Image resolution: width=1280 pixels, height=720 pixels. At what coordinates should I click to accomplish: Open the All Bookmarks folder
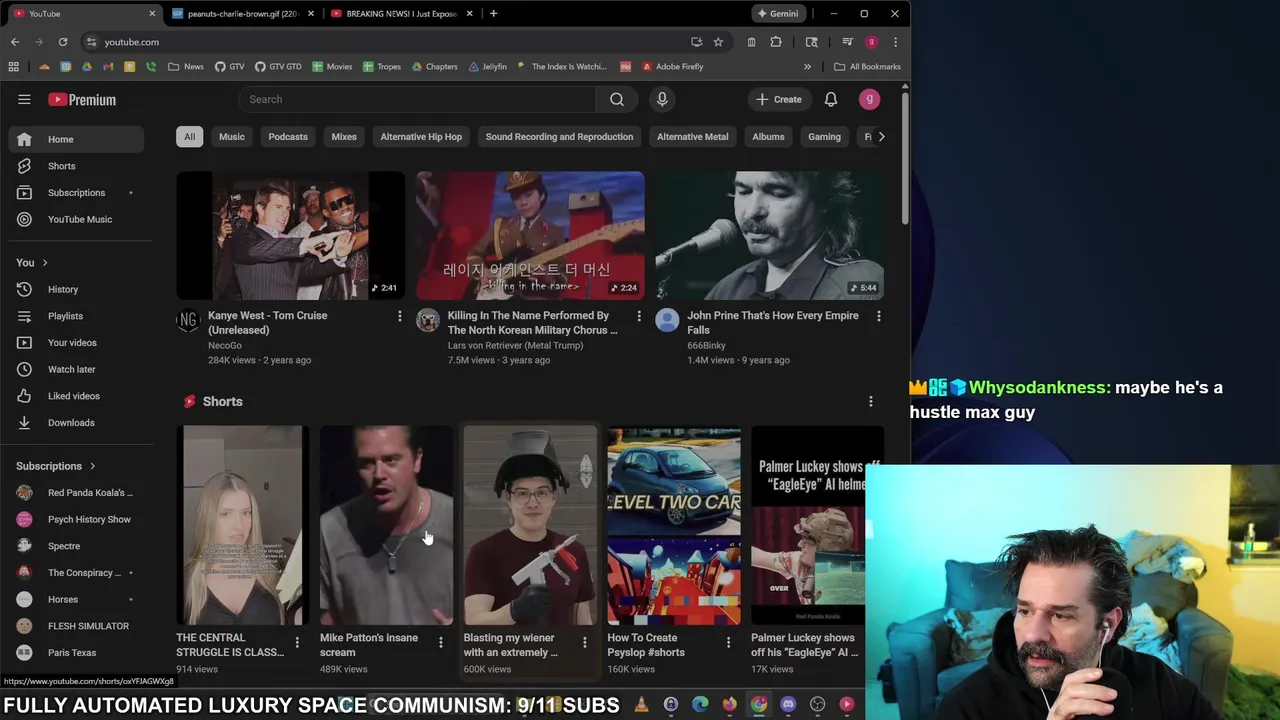(x=867, y=66)
